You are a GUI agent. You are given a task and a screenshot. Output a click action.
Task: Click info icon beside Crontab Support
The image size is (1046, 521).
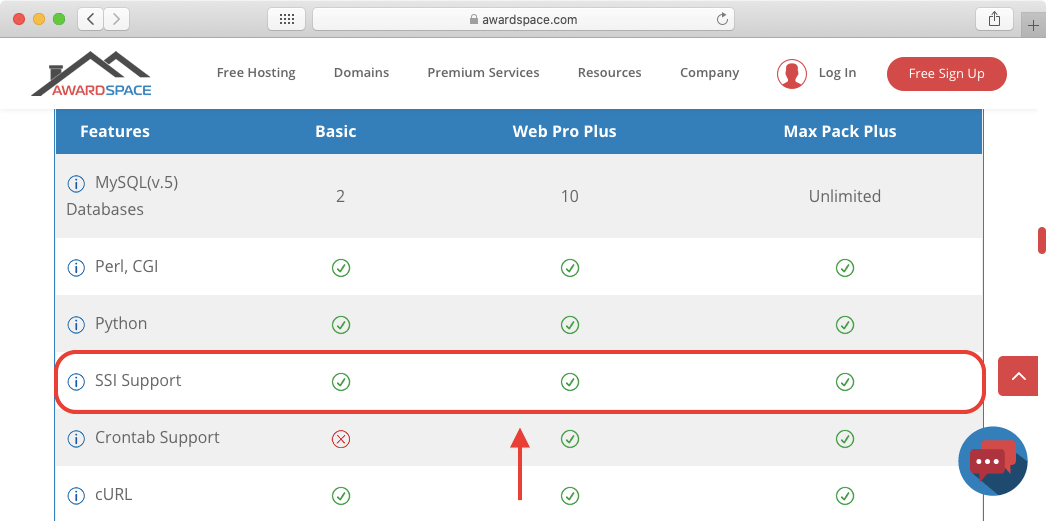(75, 439)
